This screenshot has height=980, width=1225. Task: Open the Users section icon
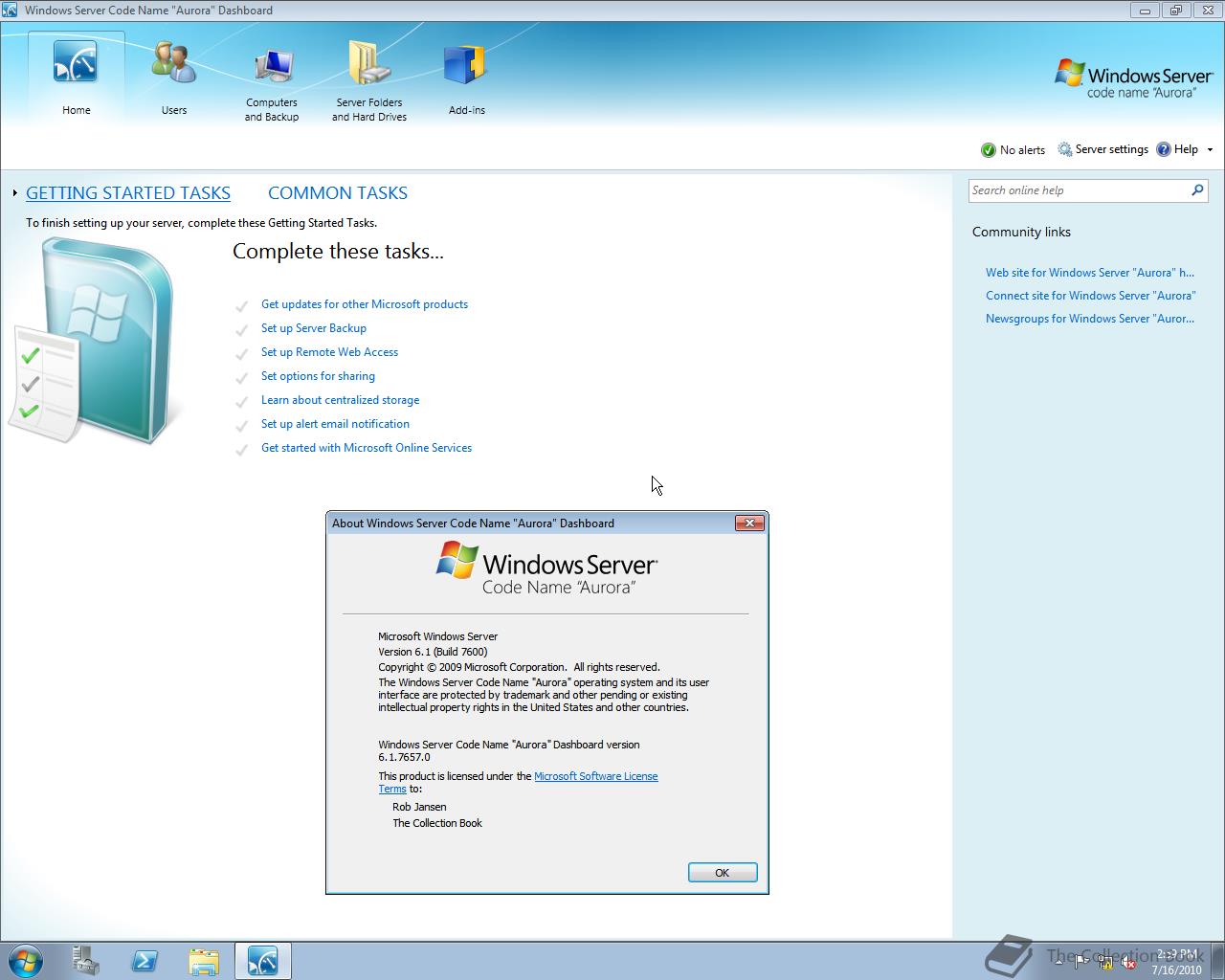pyautogui.click(x=174, y=63)
